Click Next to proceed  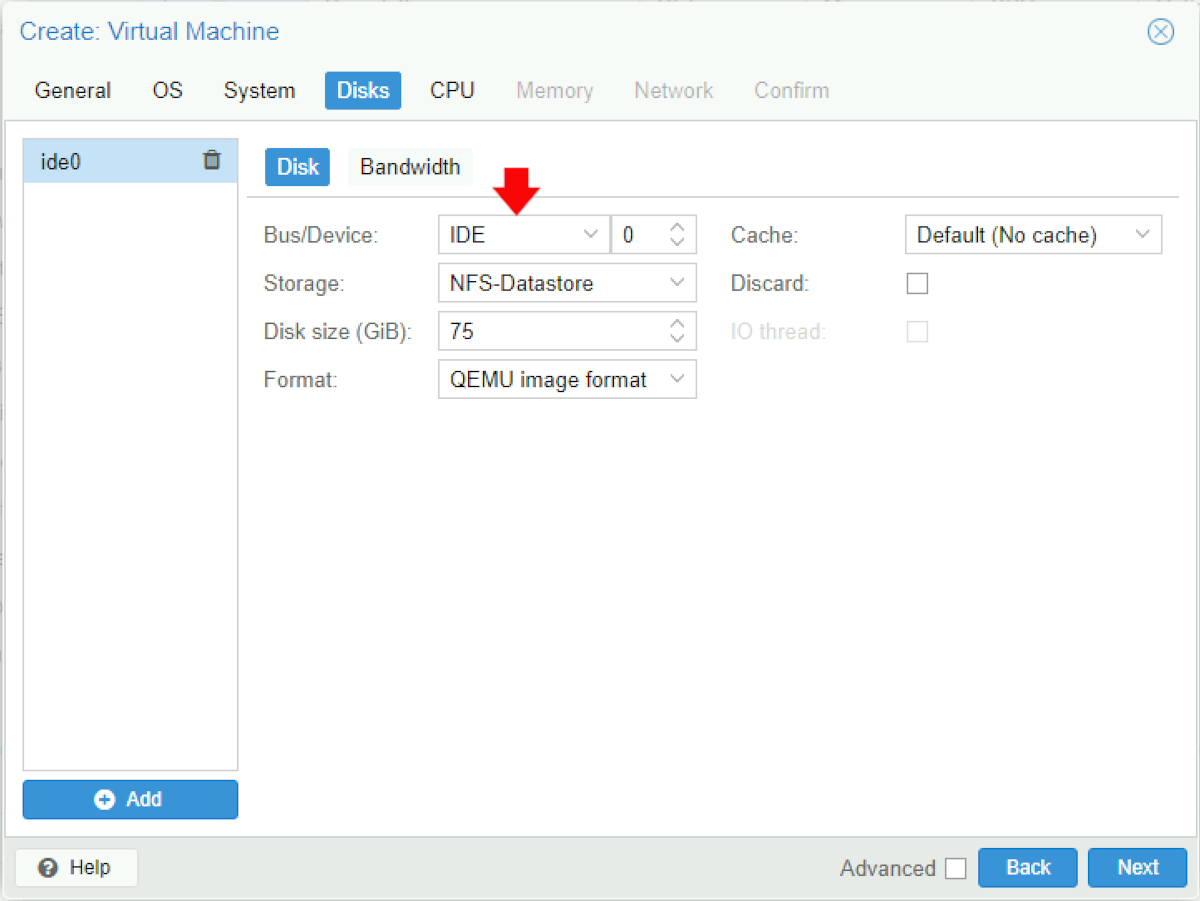(x=1137, y=867)
